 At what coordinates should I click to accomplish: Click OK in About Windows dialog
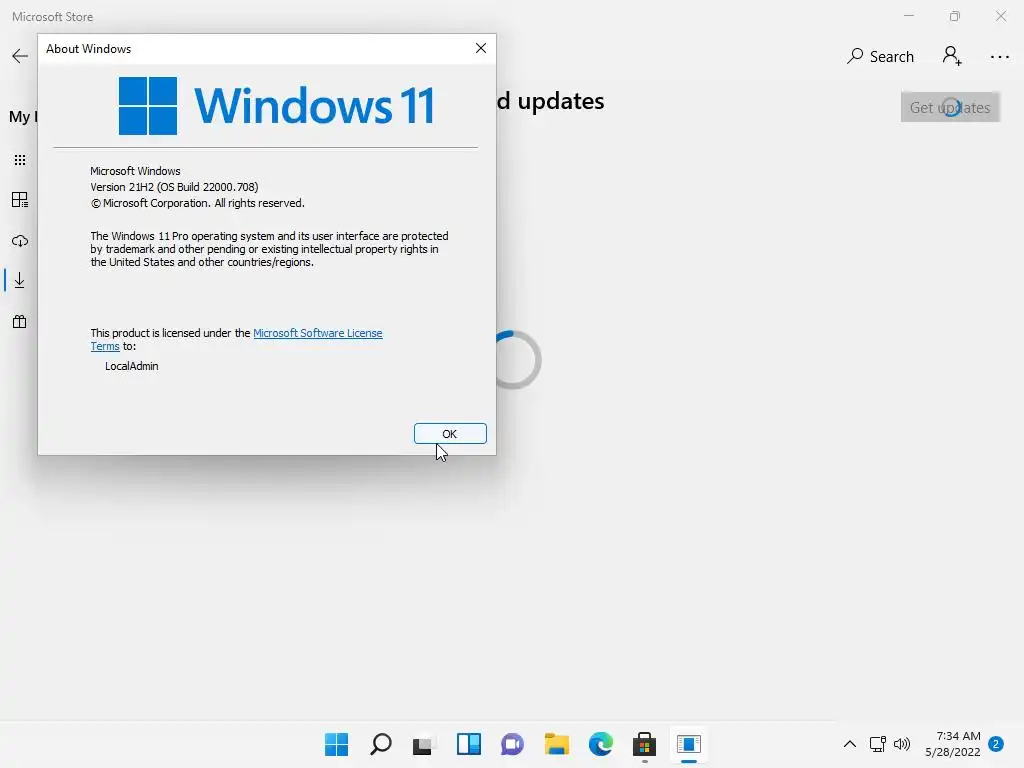tap(450, 434)
